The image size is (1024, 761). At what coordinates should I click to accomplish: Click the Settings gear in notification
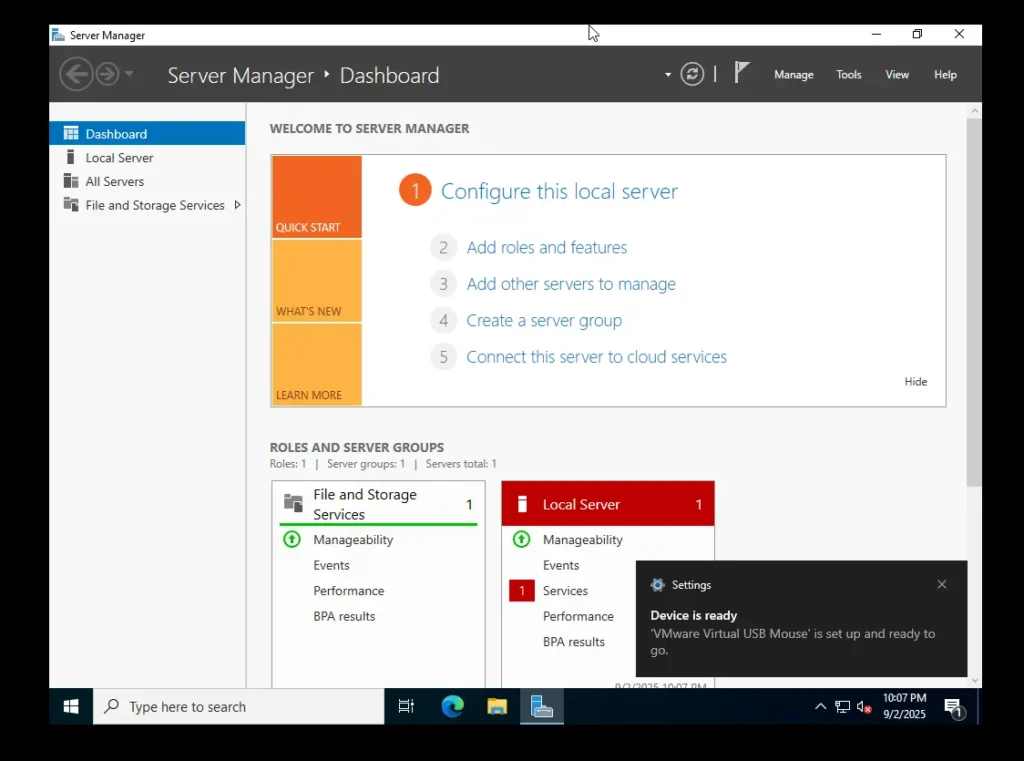coord(657,585)
